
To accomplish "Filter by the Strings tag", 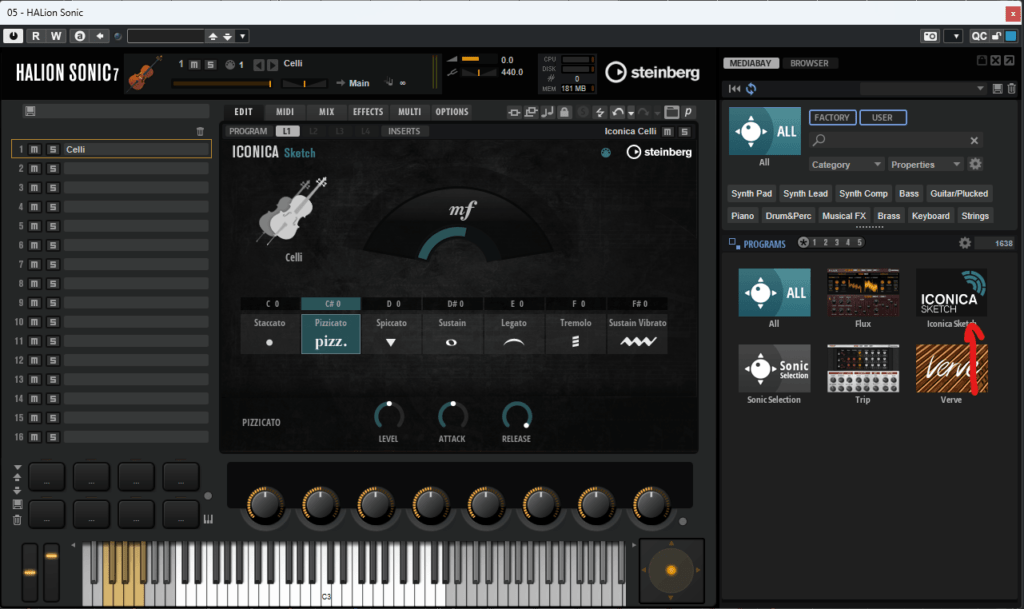I will pos(975,215).
